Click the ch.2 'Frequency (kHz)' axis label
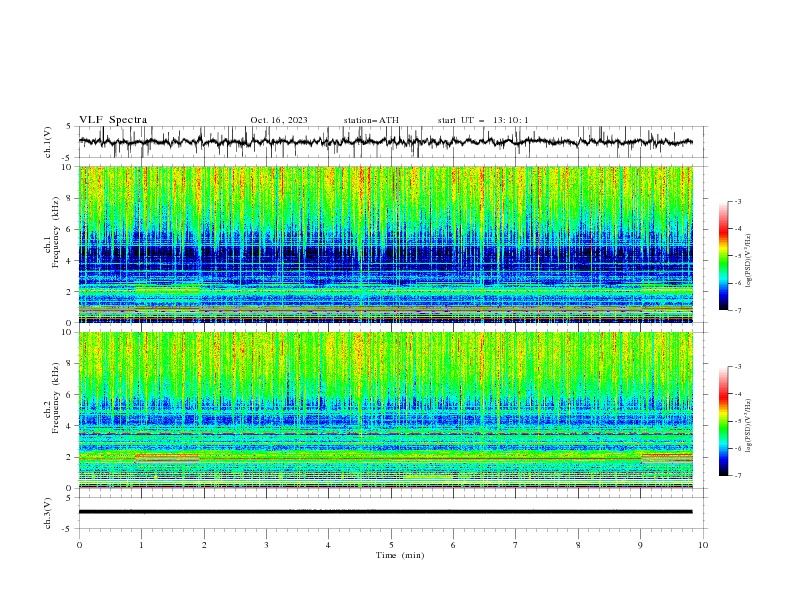This screenshot has width=792, height=612. (x=56, y=397)
